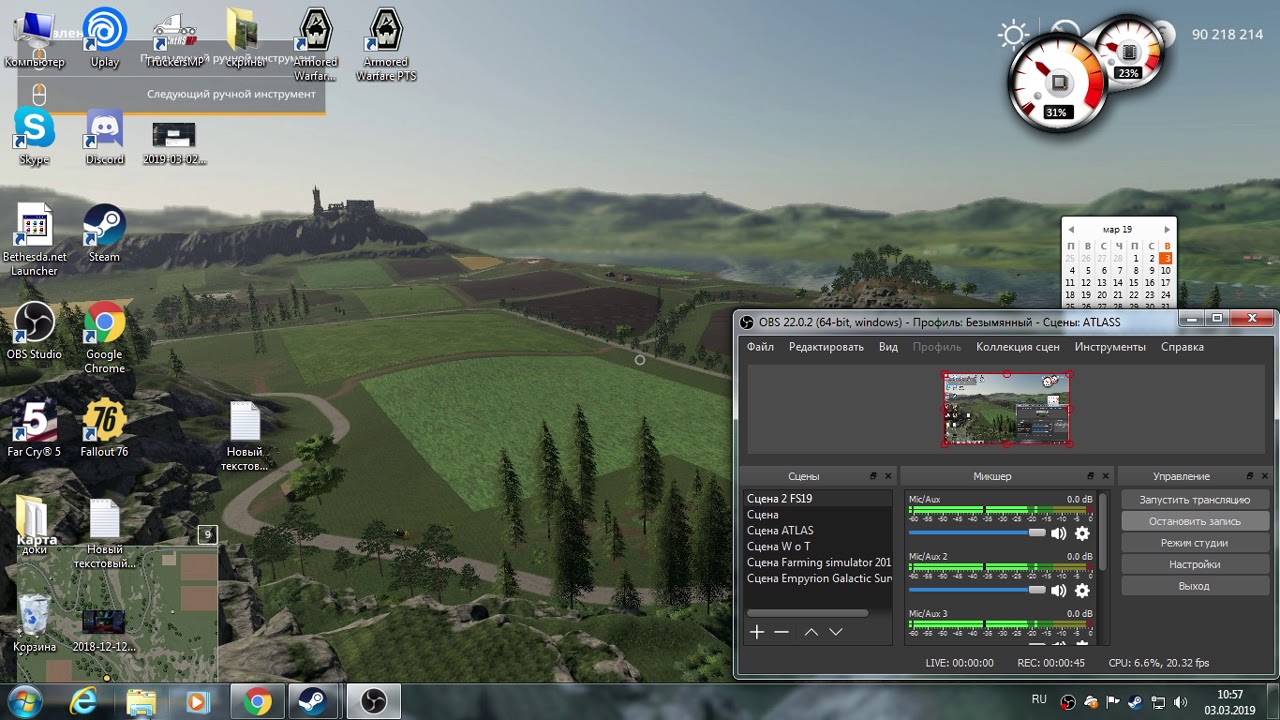Undock the Управление panel
This screenshot has height=720, width=1280.
[x=1250, y=476]
